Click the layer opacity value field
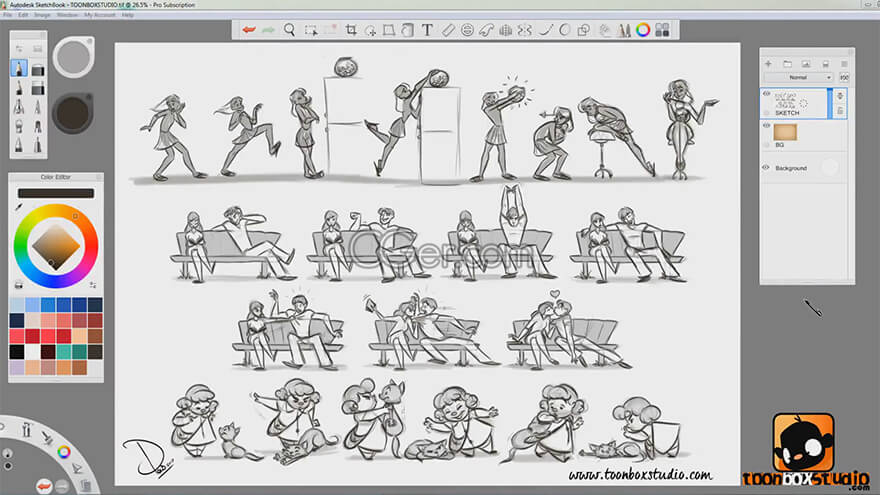 (844, 77)
